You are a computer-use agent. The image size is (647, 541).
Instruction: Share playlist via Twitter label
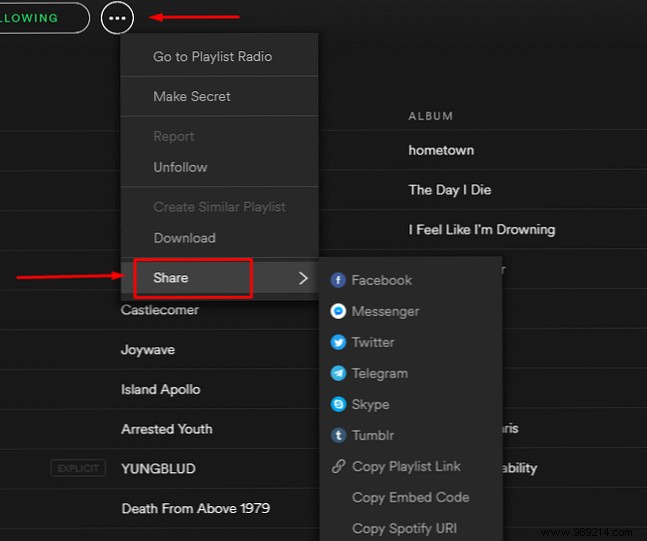pos(373,342)
